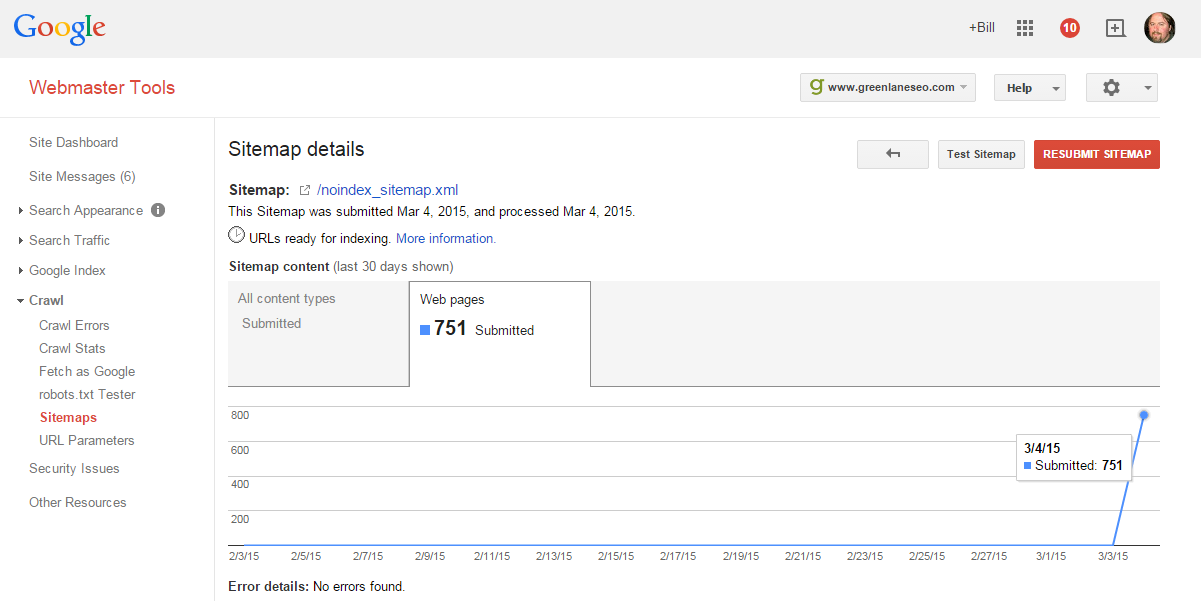Click external link icon beside sitemap name
This screenshot has width=1201, height=605.
(x=305, y=190)
